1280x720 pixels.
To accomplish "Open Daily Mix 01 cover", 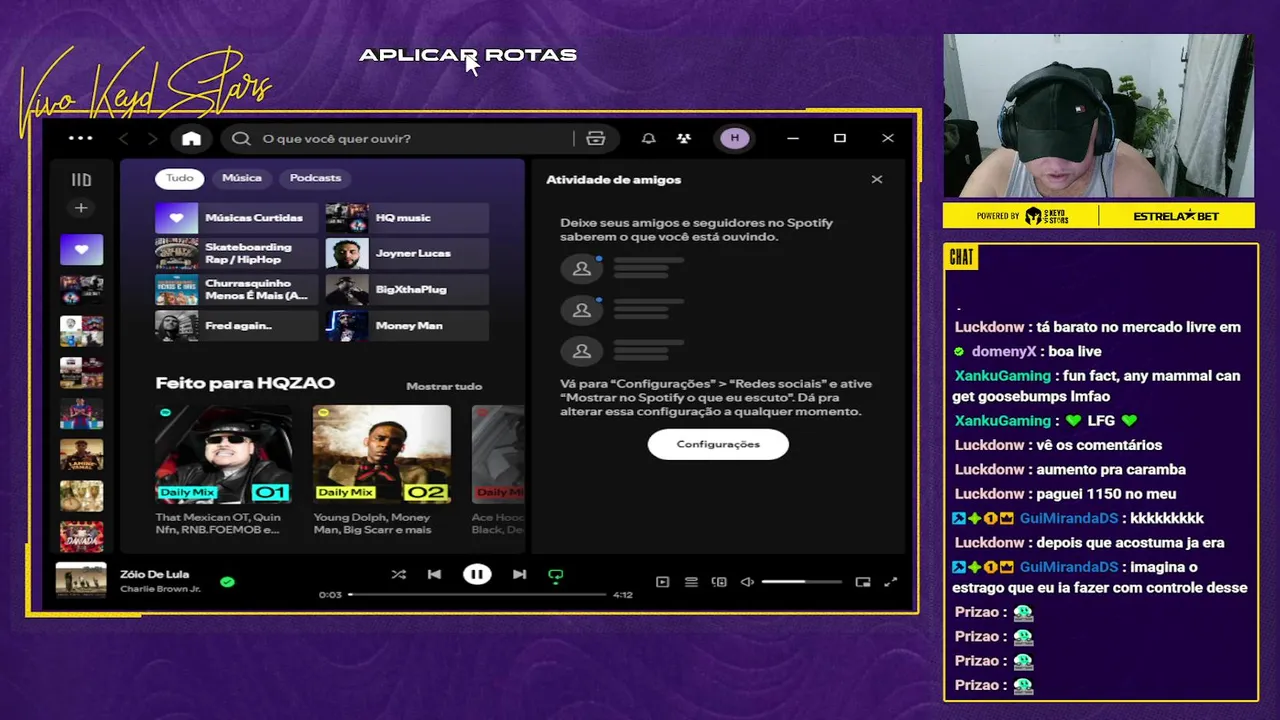I will click(224, 454).
